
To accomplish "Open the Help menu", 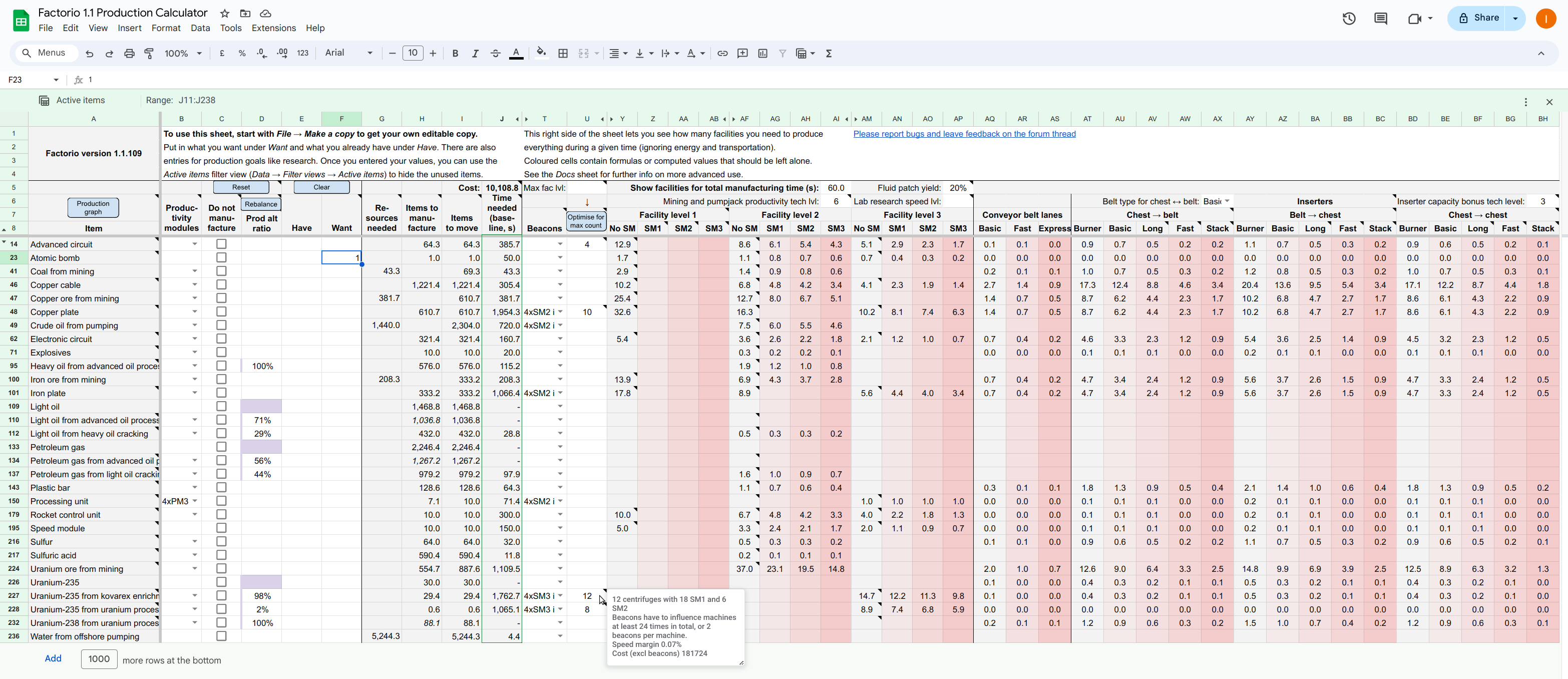I will 315,28.
